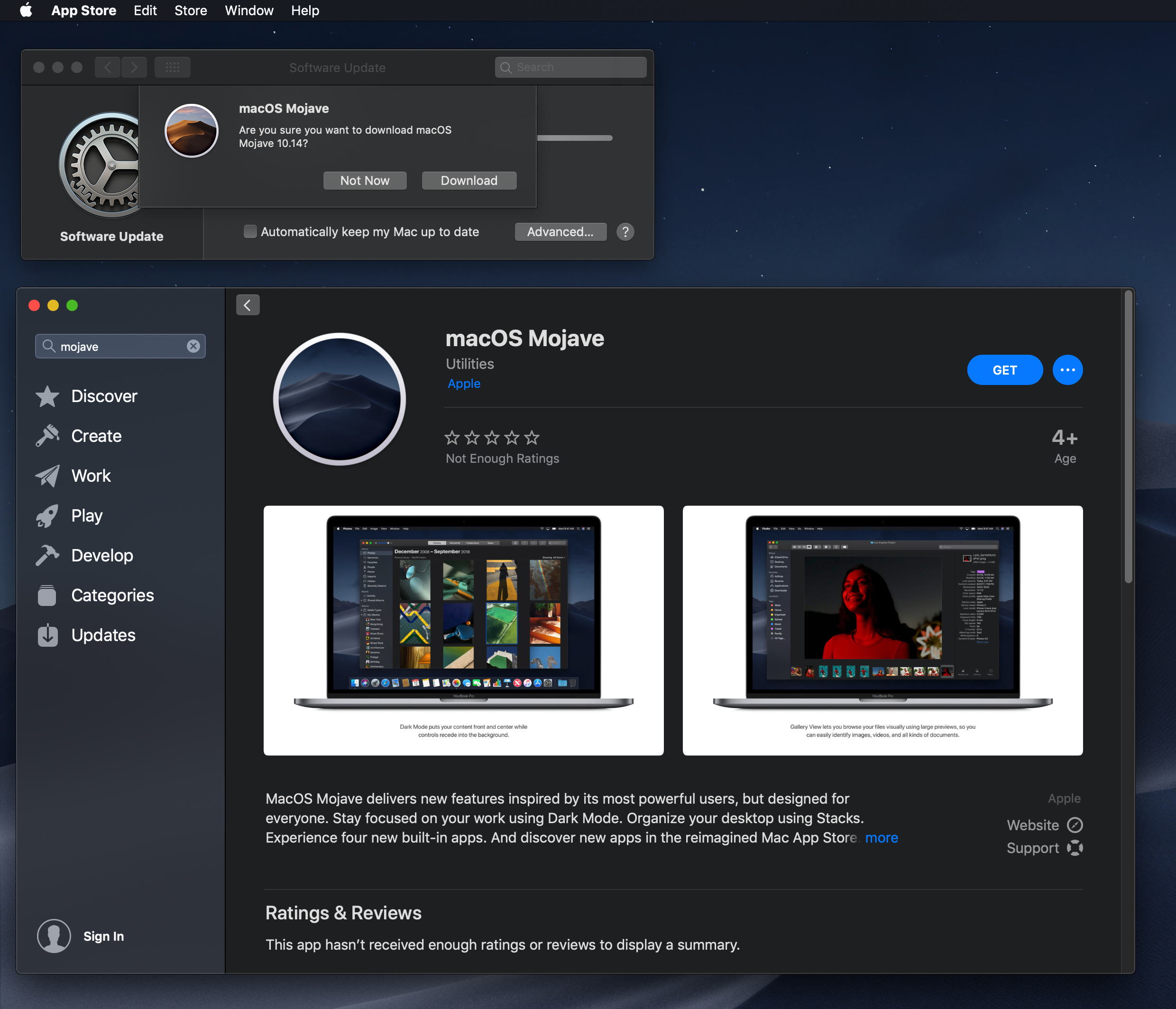This screenshot has height=1009, width=1176.
Task: Select the Create paintbrush icon
Action: [x=47, y=436]
